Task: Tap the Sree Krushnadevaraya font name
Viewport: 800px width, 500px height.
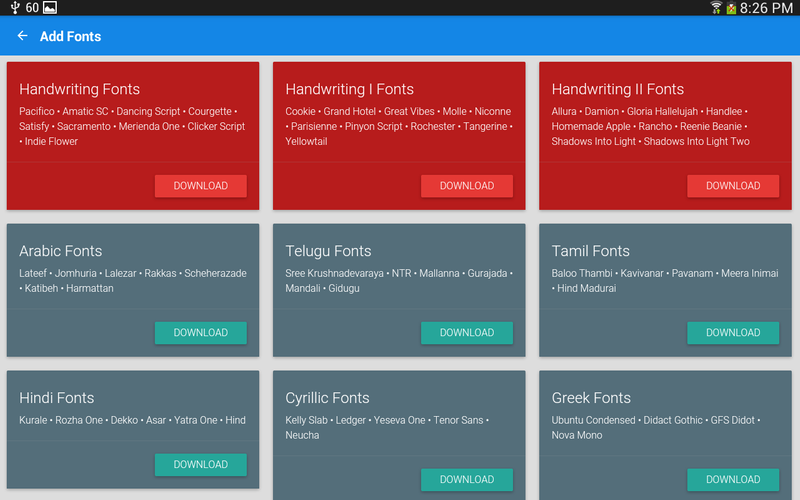Action: click(334, 273)
